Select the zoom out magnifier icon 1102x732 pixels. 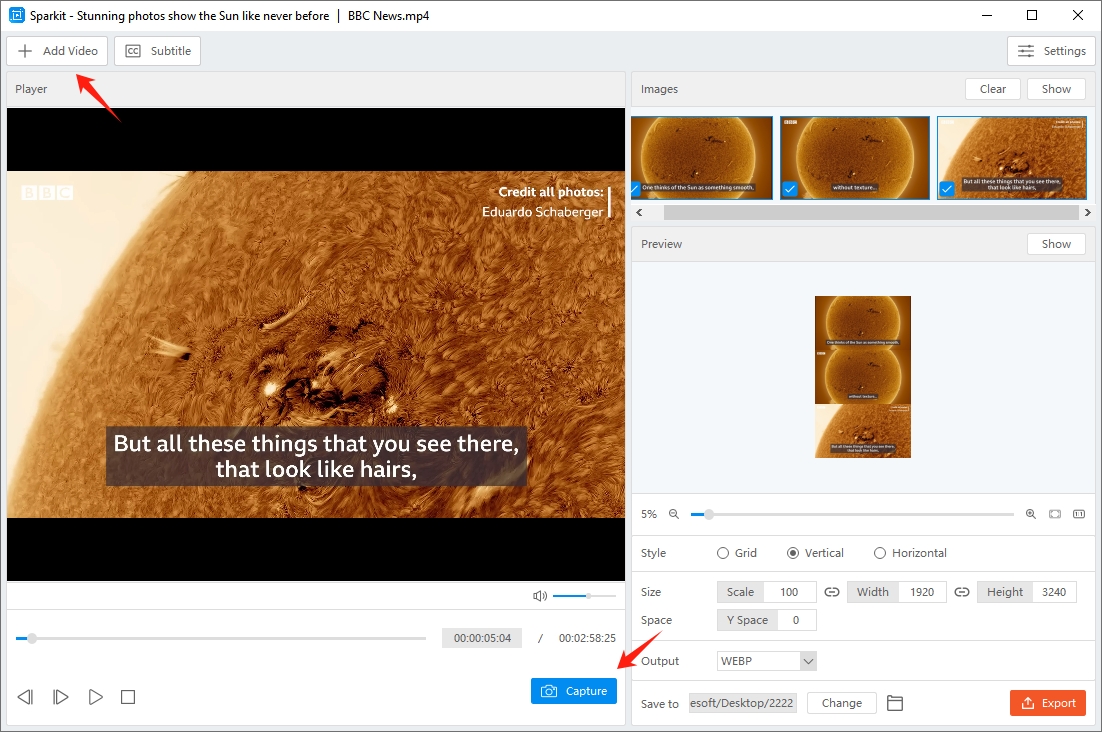pos(673,514)
